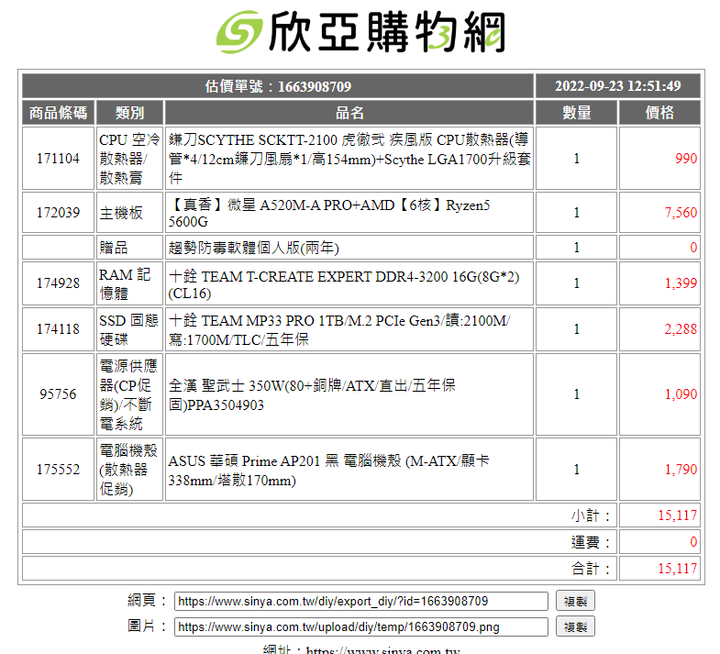Screen dimensions: 720x654
Task: Click the price 1,090
Action: point(681,394)
